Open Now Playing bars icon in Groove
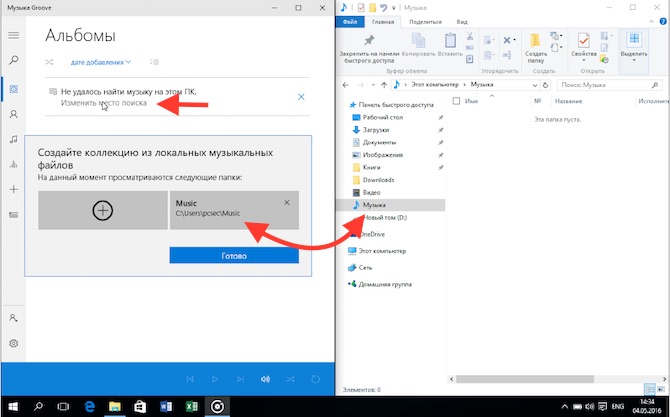670x417 pixels. coord(14,164)
